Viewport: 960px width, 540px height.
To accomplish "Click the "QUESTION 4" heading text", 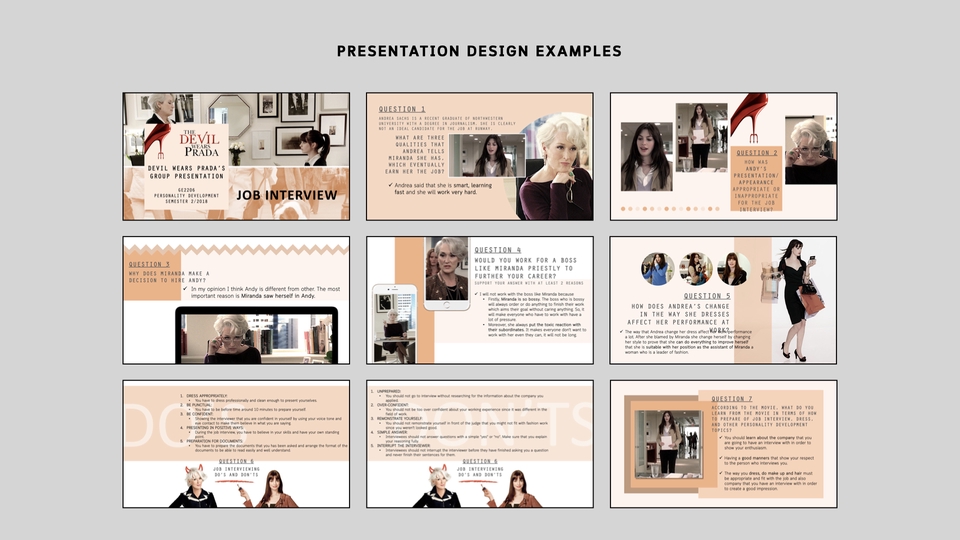I will [x=498, y=250].
